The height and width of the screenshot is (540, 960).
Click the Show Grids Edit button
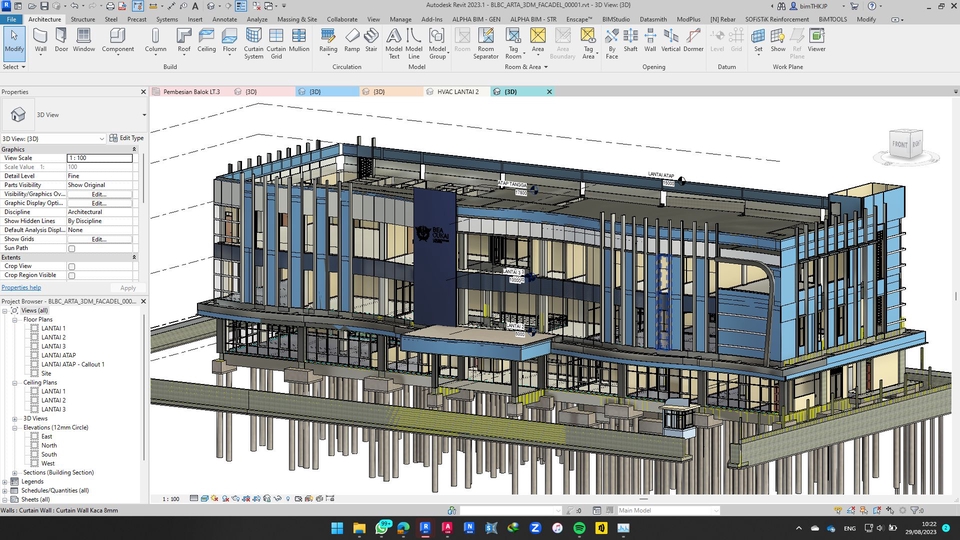point(99,239)
